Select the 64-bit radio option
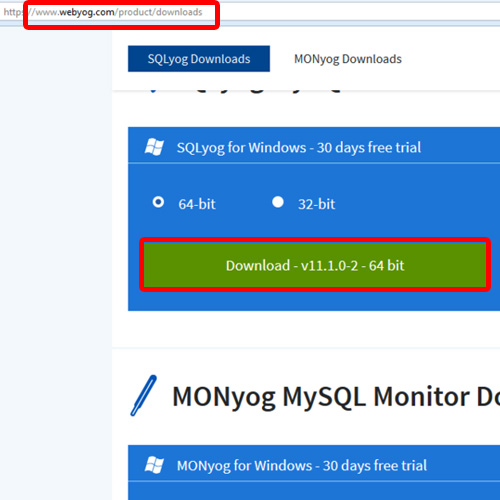Viewport: 500px width, 500px height. (158, 202)
